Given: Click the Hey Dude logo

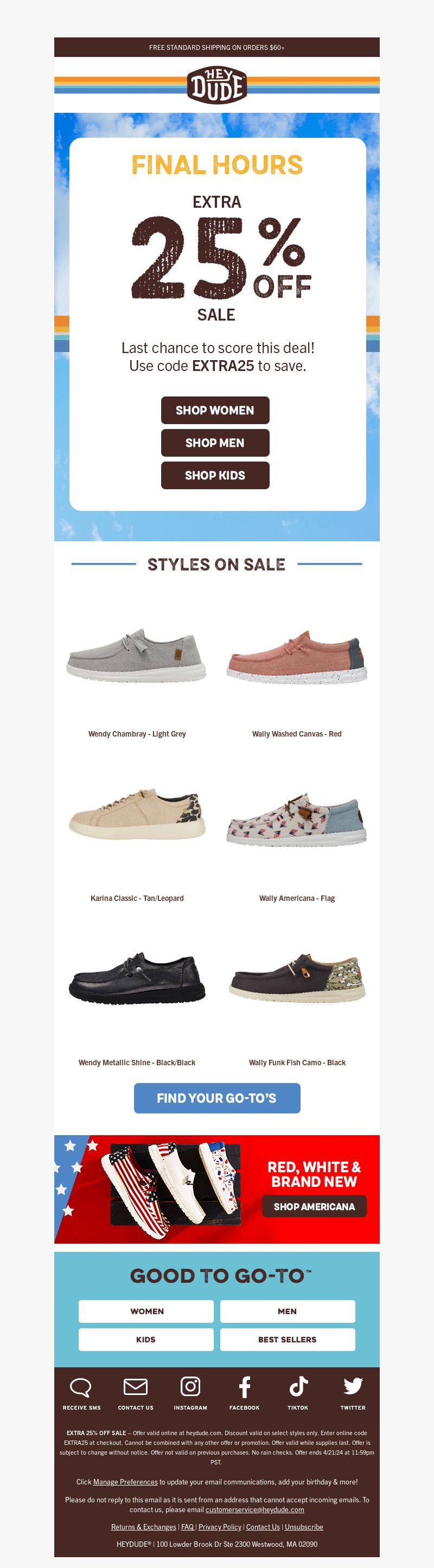Looking at the screenshot, I should 216,85.
